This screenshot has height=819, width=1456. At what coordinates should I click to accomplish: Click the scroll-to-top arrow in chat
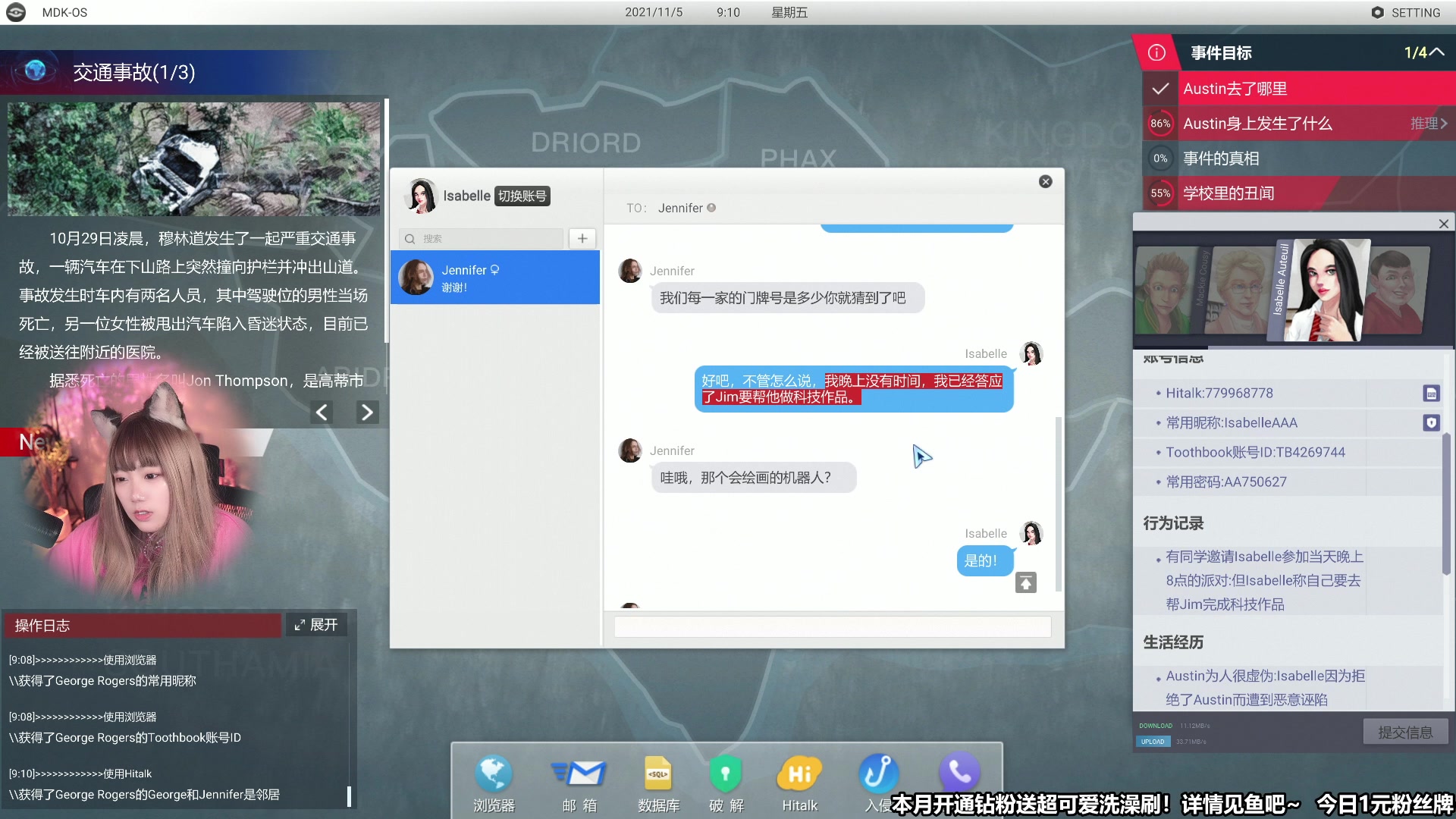[1025, 582]
